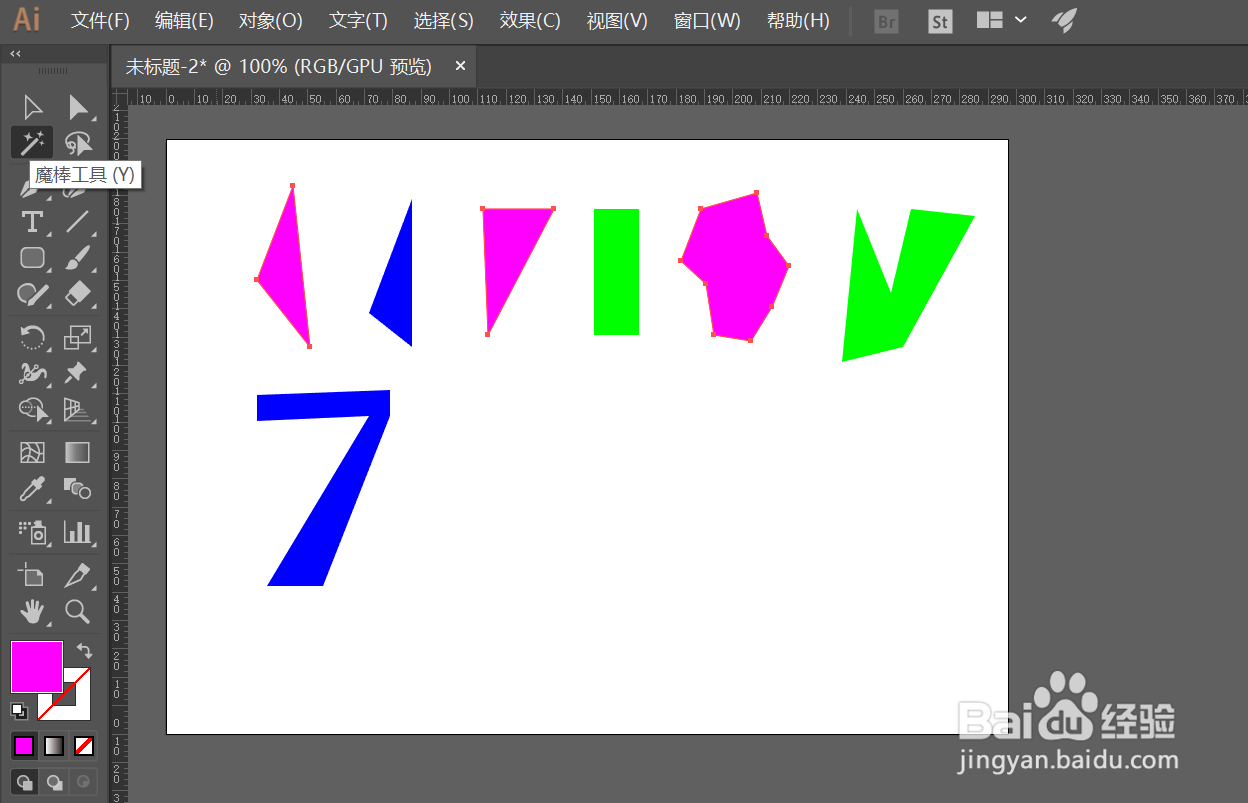1248x803 pixels.
Task: Open the 对象(O) menu
Action: (x=270, y=21)
